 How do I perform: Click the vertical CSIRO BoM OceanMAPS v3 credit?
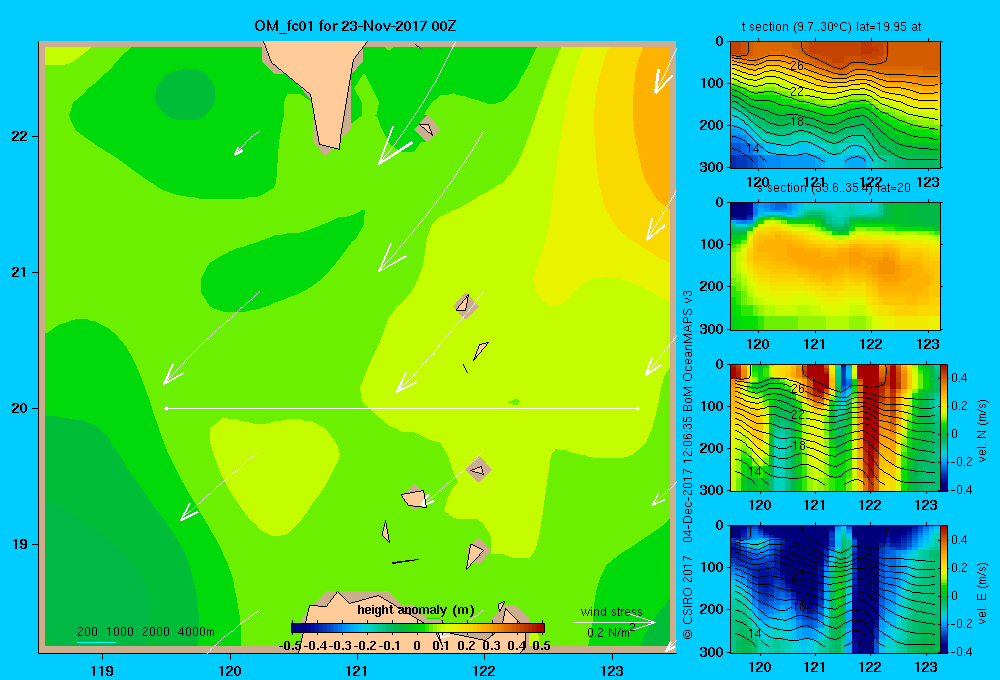(688, 464)
